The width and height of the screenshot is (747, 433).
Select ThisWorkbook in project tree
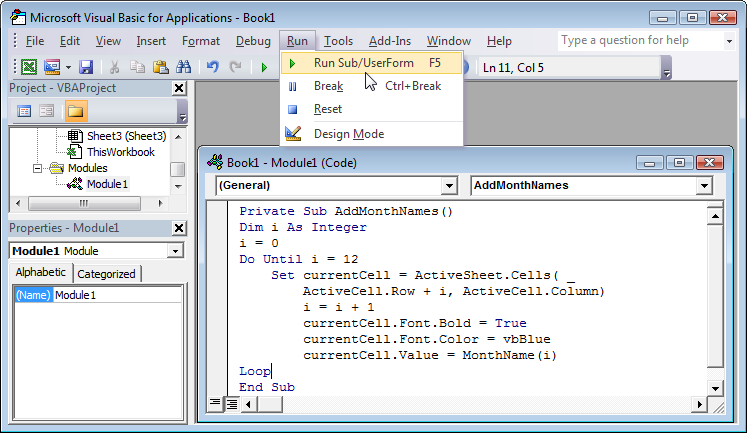pyautogui.click(x=121, y=152)
